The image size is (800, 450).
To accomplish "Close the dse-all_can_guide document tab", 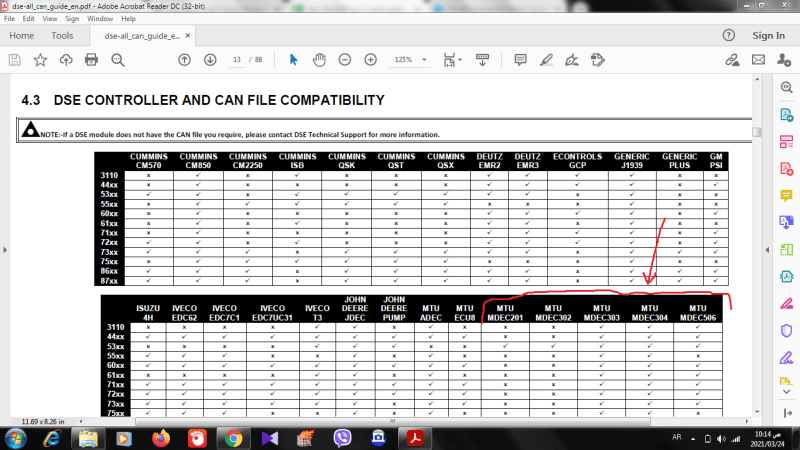I will tap(188, 36).
